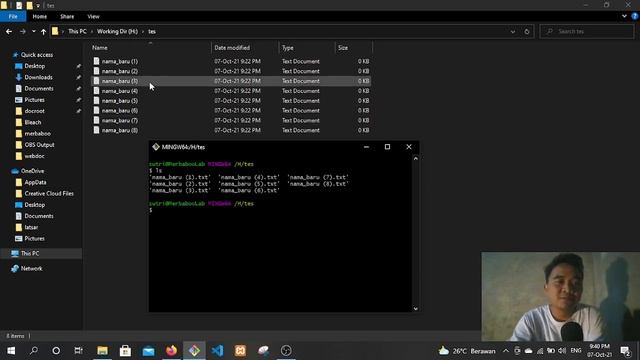Open the notification center icon

pos(625,351)
